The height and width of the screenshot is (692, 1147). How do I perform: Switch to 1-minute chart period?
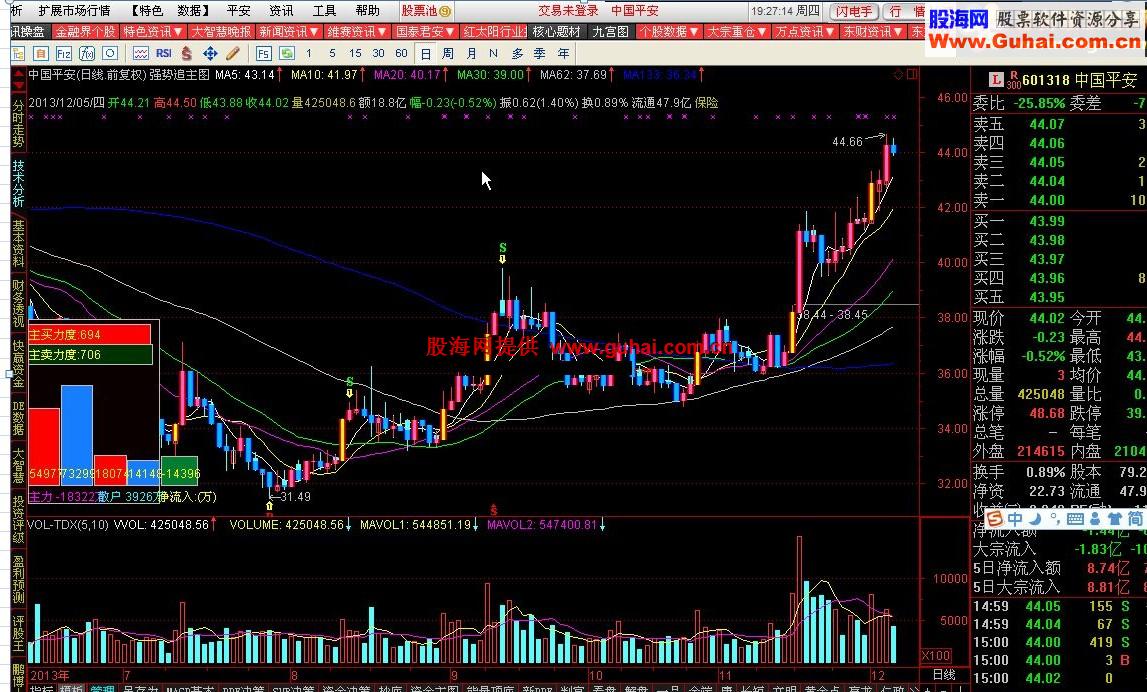click(x=309, y=53)
